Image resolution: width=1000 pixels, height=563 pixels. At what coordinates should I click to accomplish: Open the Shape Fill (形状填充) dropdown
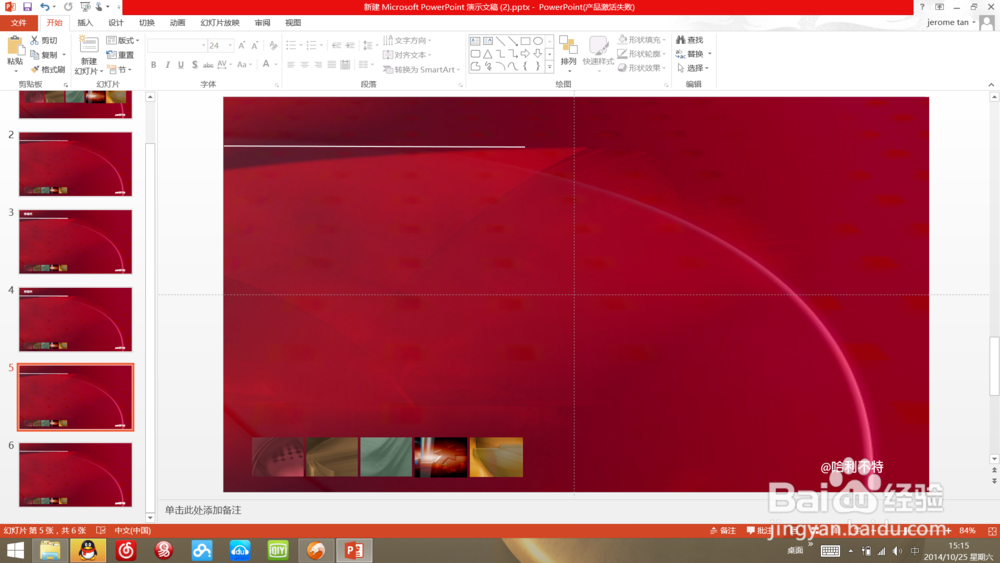point(642,40)
